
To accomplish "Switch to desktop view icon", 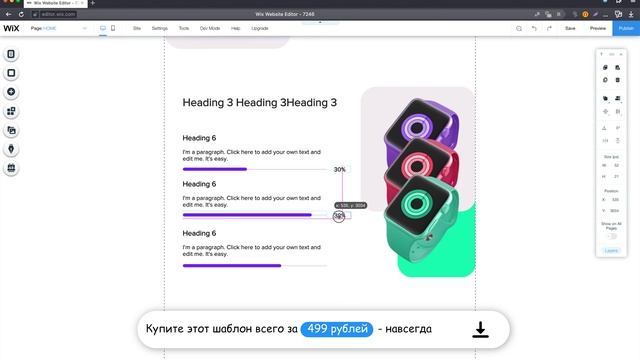I will (x=103, y=28).
